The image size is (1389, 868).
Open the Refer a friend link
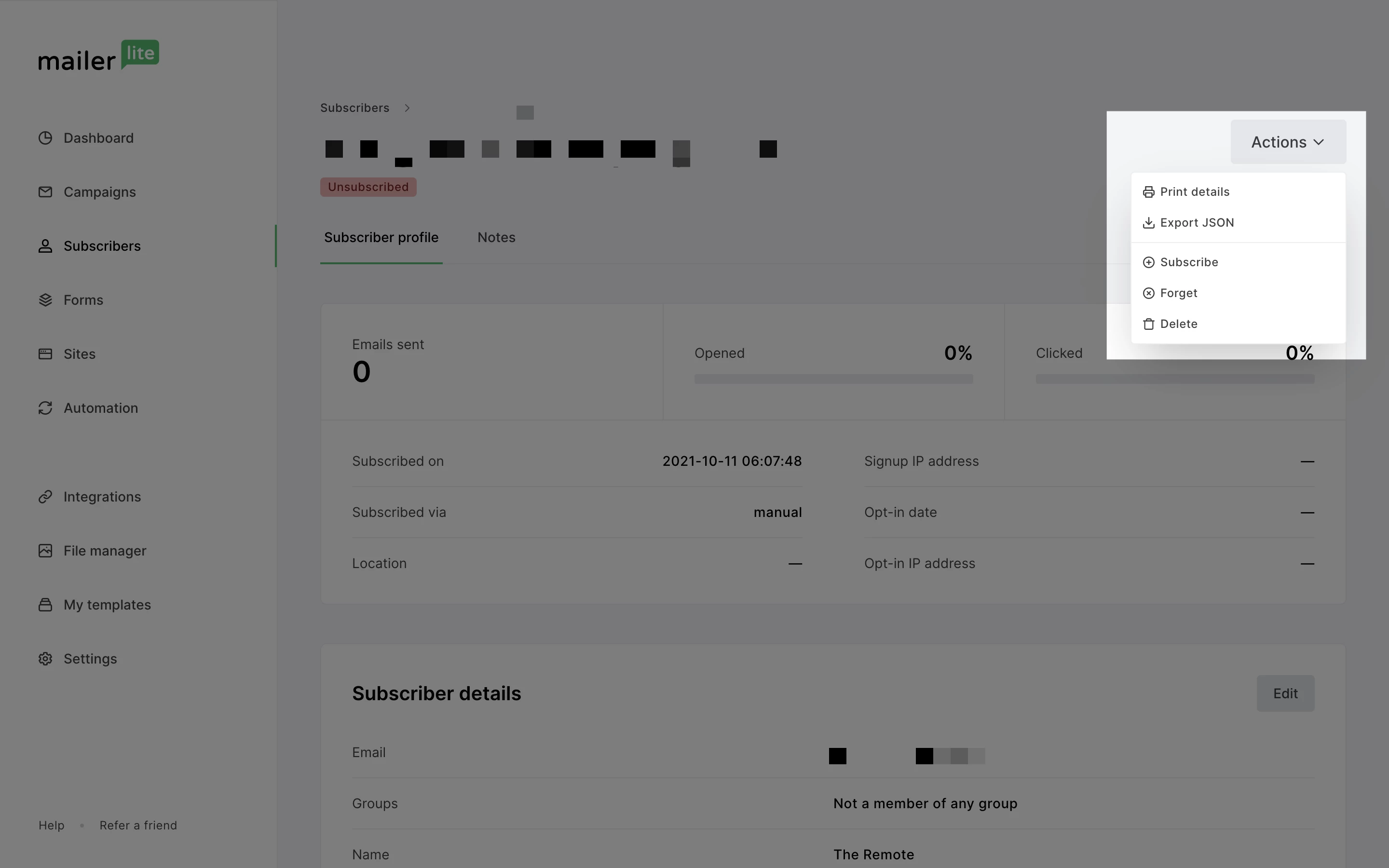click(138, 825)
